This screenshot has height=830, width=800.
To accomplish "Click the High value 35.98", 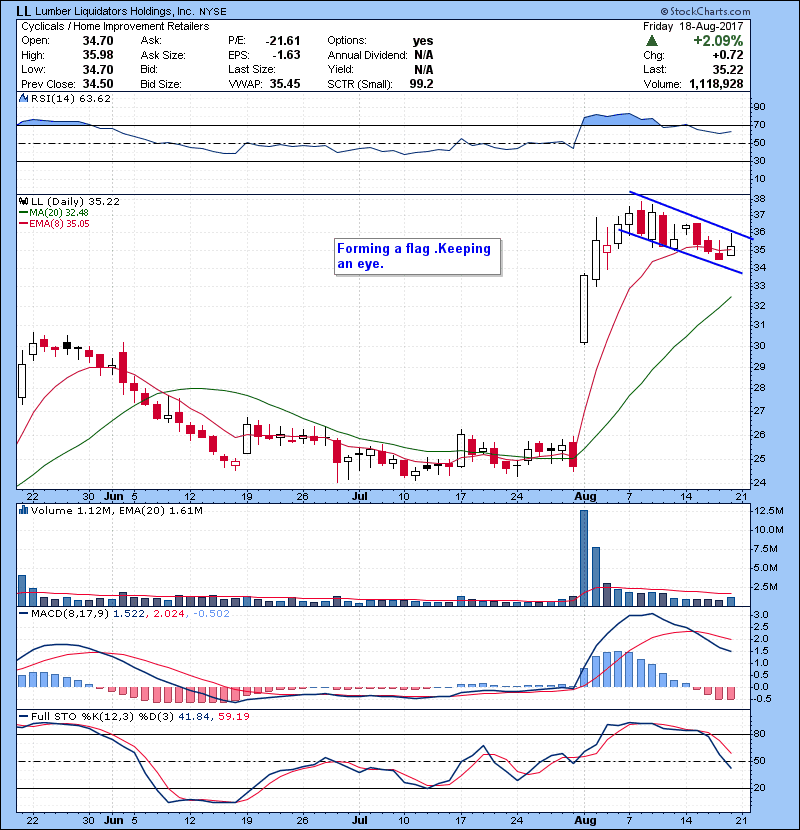I will click(98, 55).
